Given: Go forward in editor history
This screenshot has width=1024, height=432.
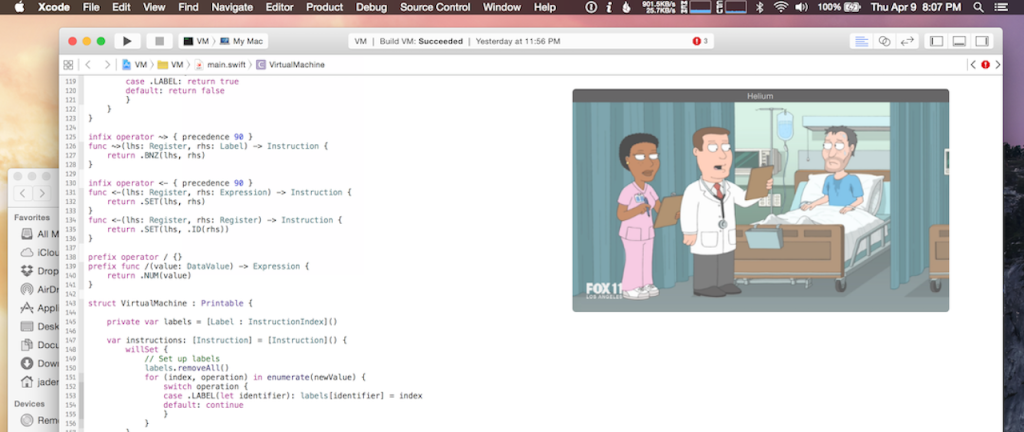Looking at the screenshot, I should [x=106, y=65].
